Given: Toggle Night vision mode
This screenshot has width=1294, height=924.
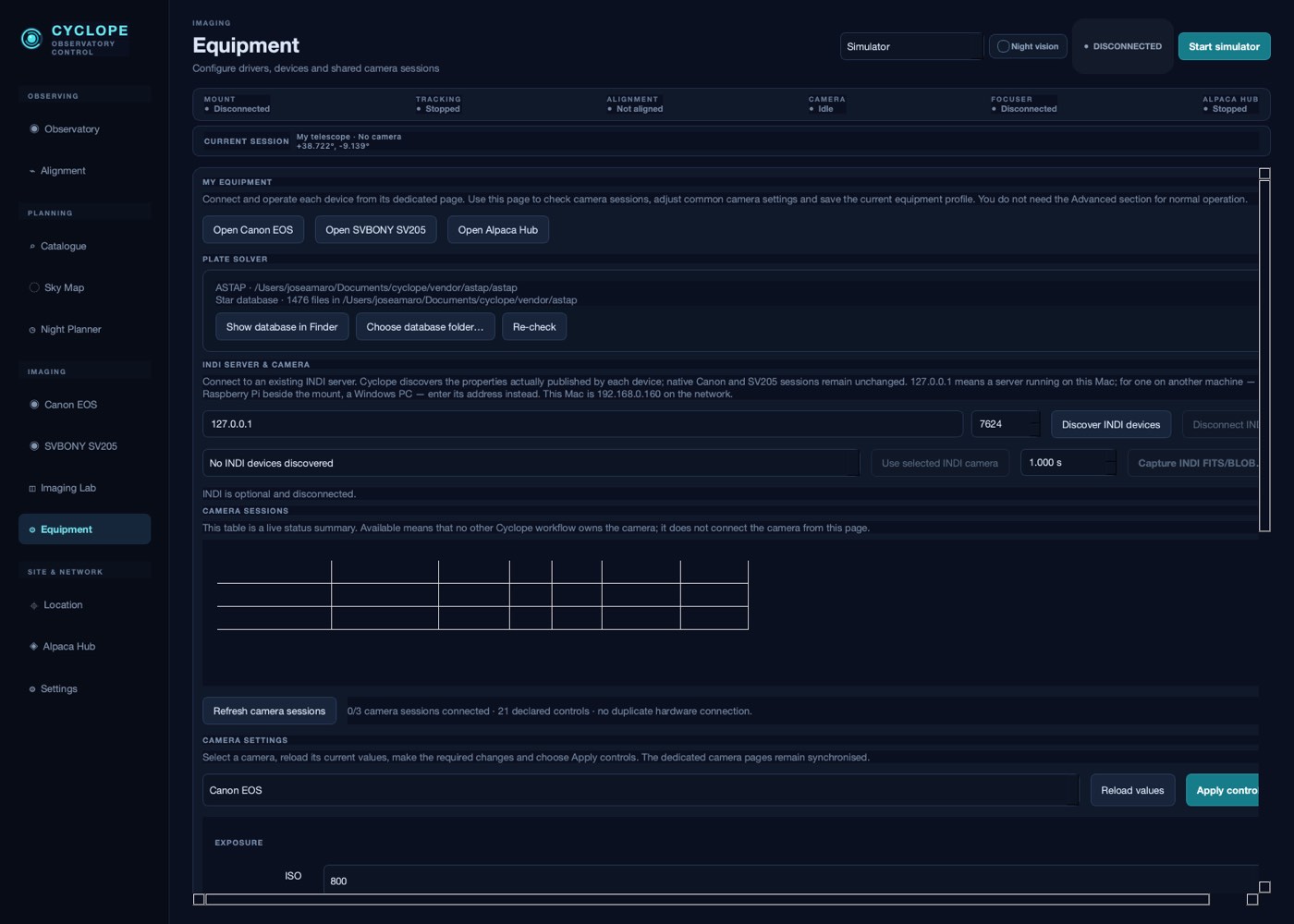Looking at the screenshot, I should [1028, 46].
